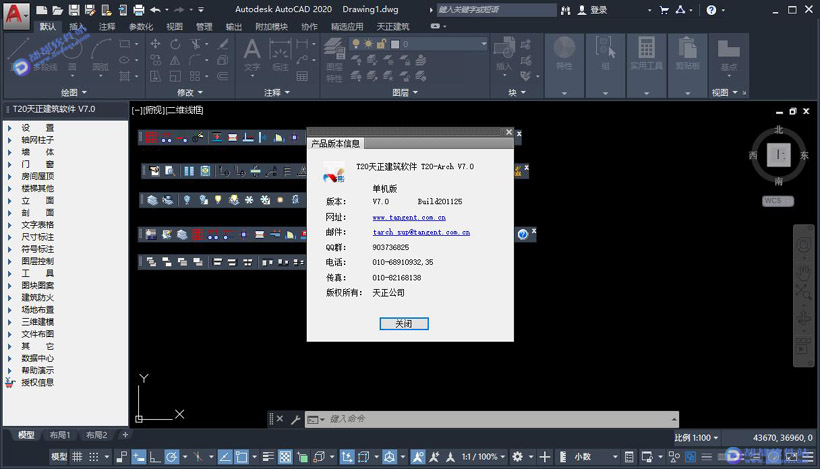The height and width of the screenshot is (469, 820).
Task: Switch to the 布局1 layout tab
Action: pos(60,435)
